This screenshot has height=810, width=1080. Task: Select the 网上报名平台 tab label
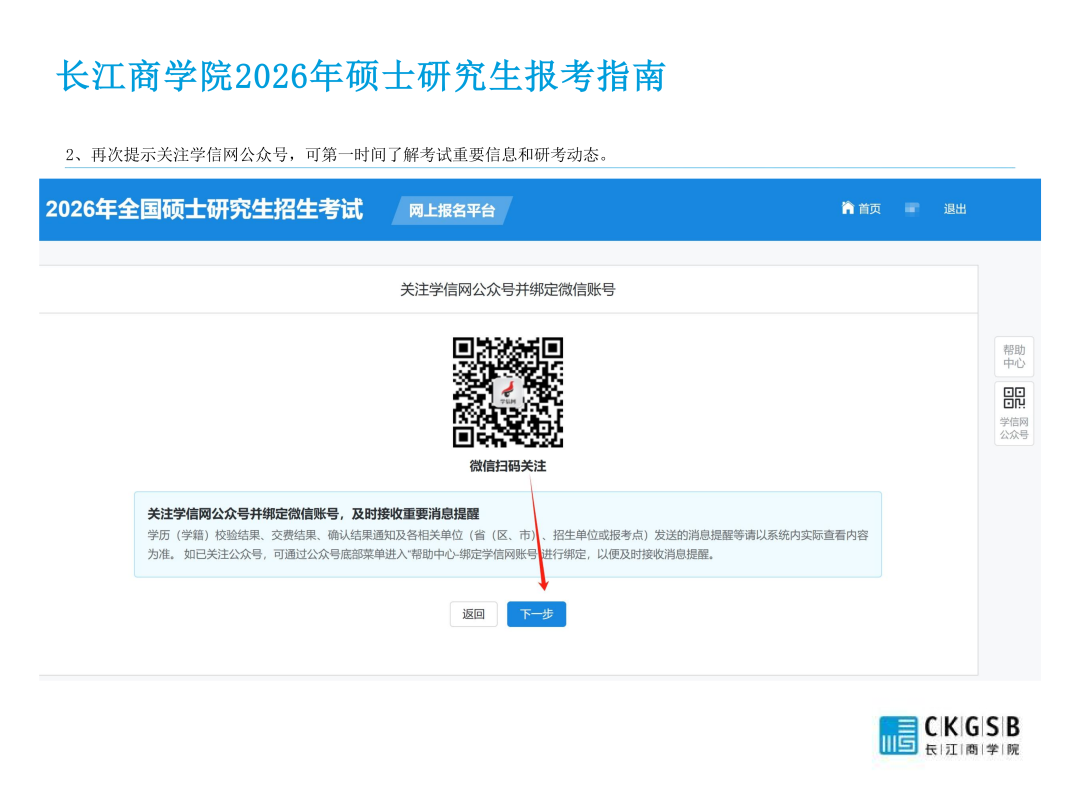(x=452, y=210)
